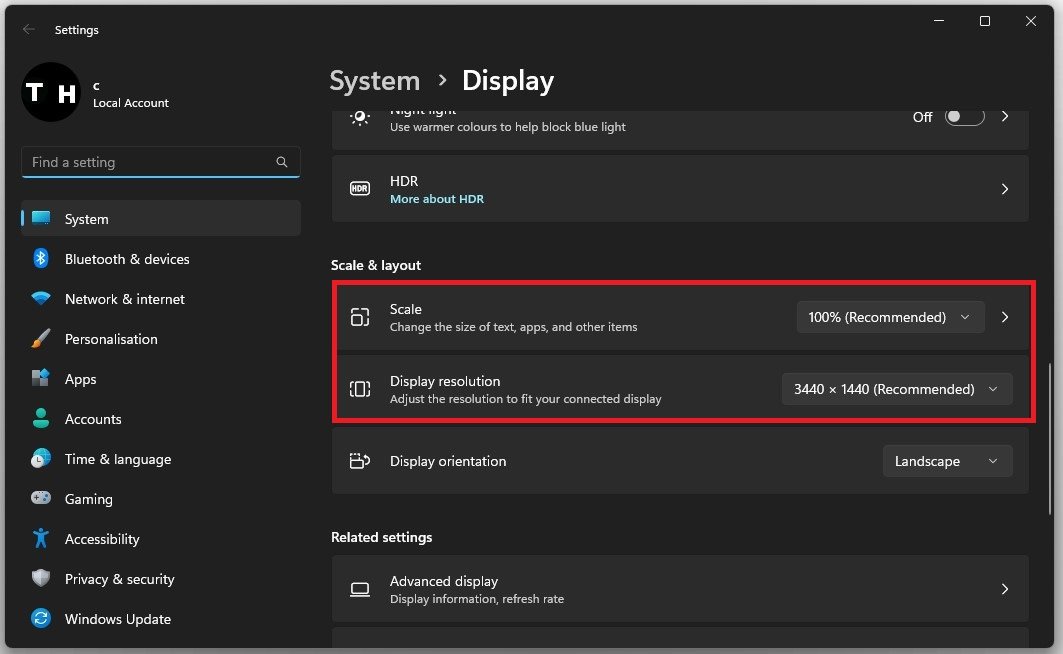Viewport: 1063px width, 654px height.
Task: Click the Find a setting search field
Action: point(150,162)
